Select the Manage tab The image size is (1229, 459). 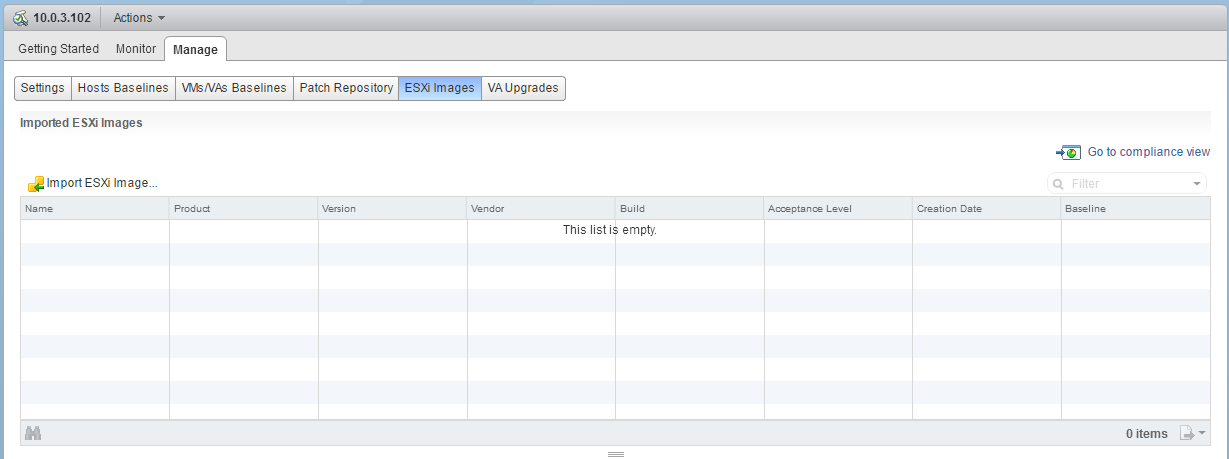(x=195, y=49)
